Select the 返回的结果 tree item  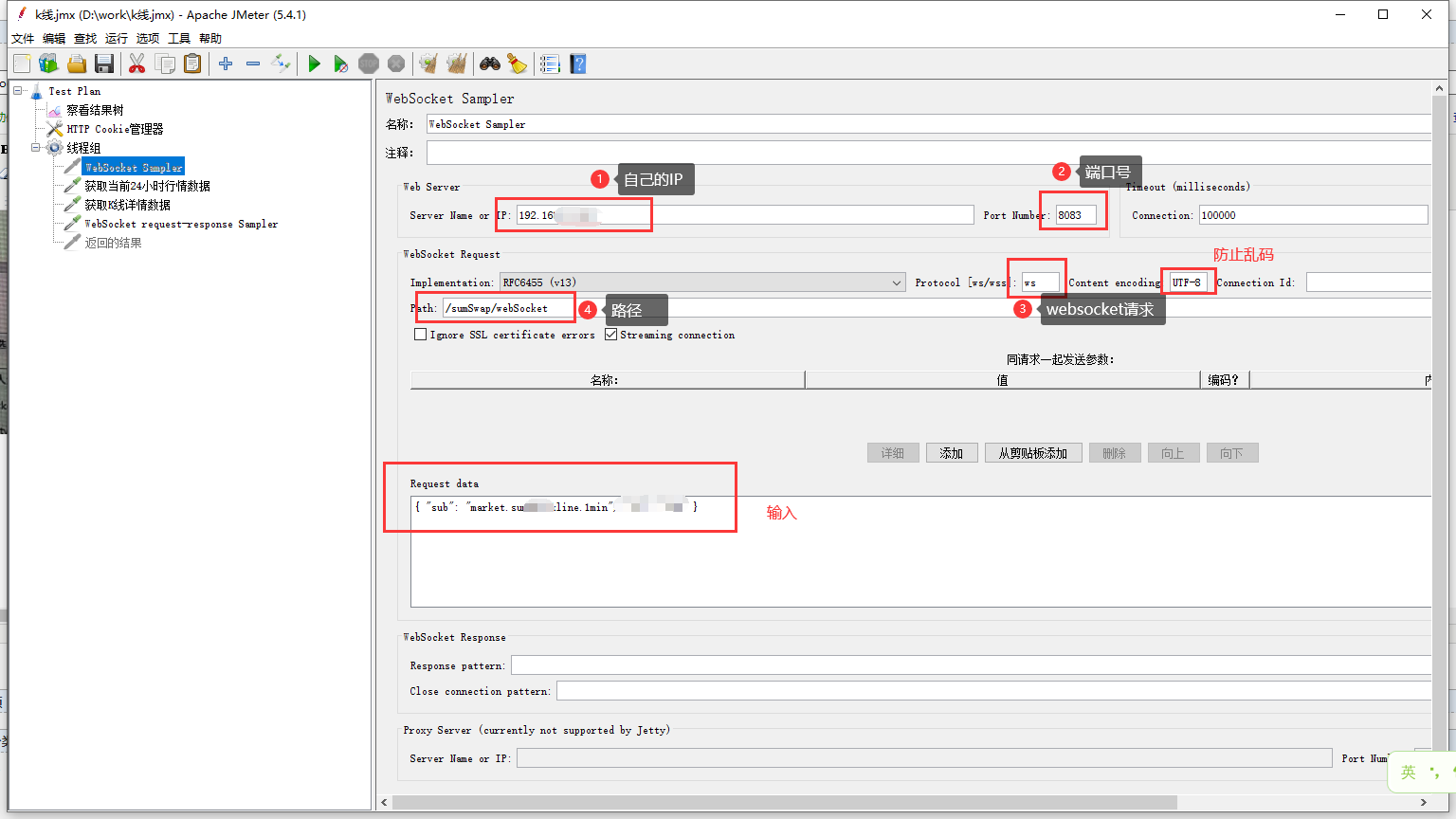(x=113, y=243)
